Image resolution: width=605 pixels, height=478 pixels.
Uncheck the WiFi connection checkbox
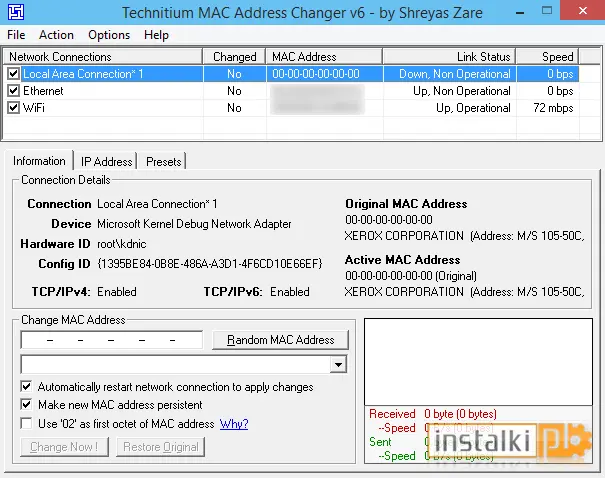click(14, 107)
